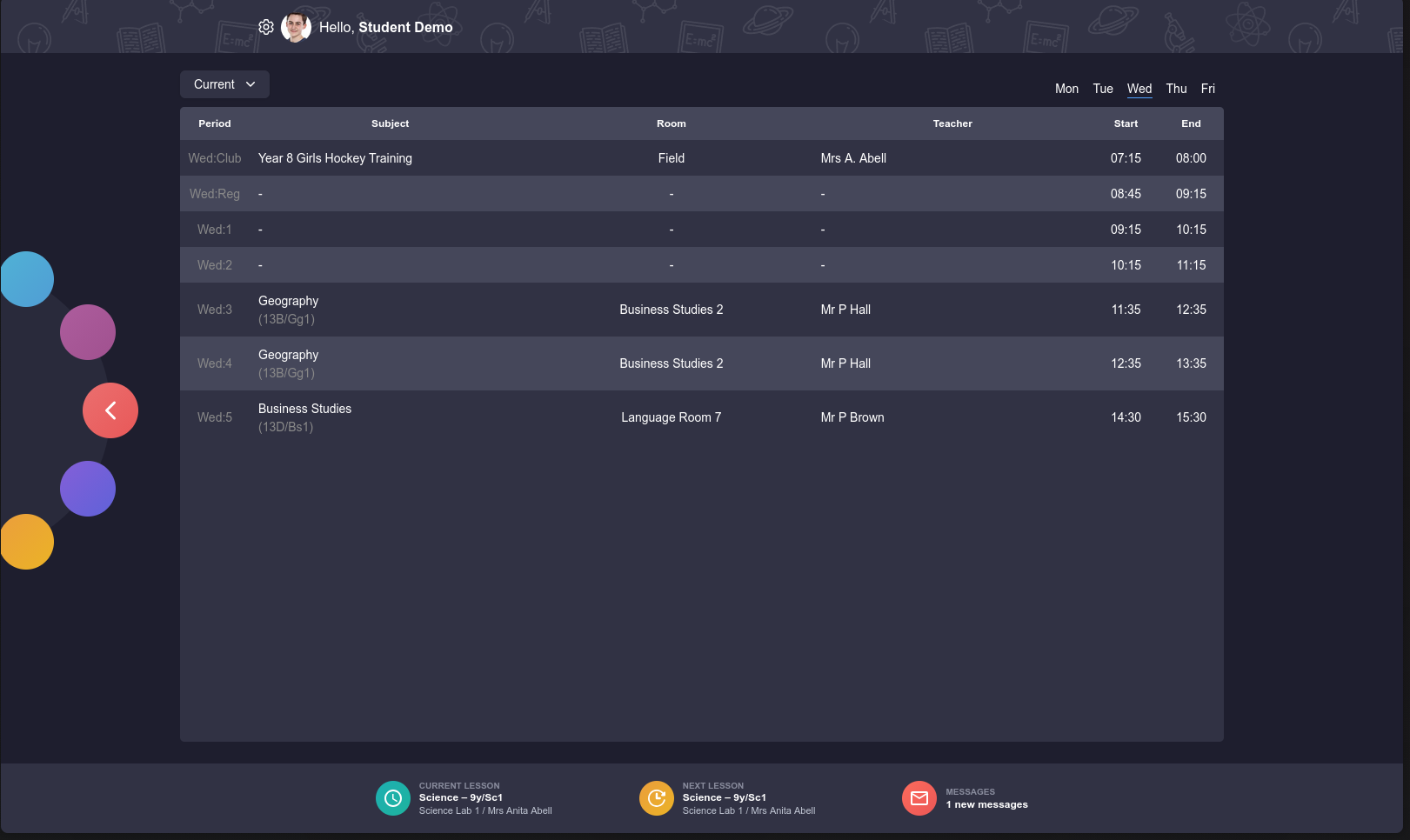The width and height of the screenshot is (1410, 840).
Task: Switch to Thu timetable tab
Action: click(x=1176, y=89)
